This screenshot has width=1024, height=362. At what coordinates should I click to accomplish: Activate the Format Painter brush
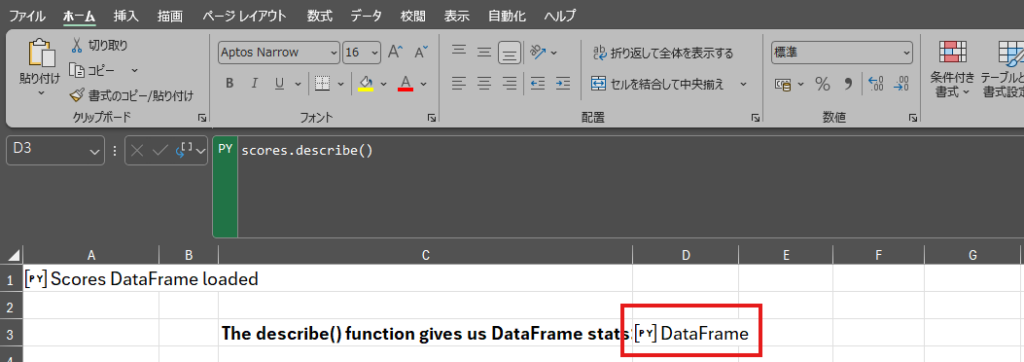click(77, 96)
